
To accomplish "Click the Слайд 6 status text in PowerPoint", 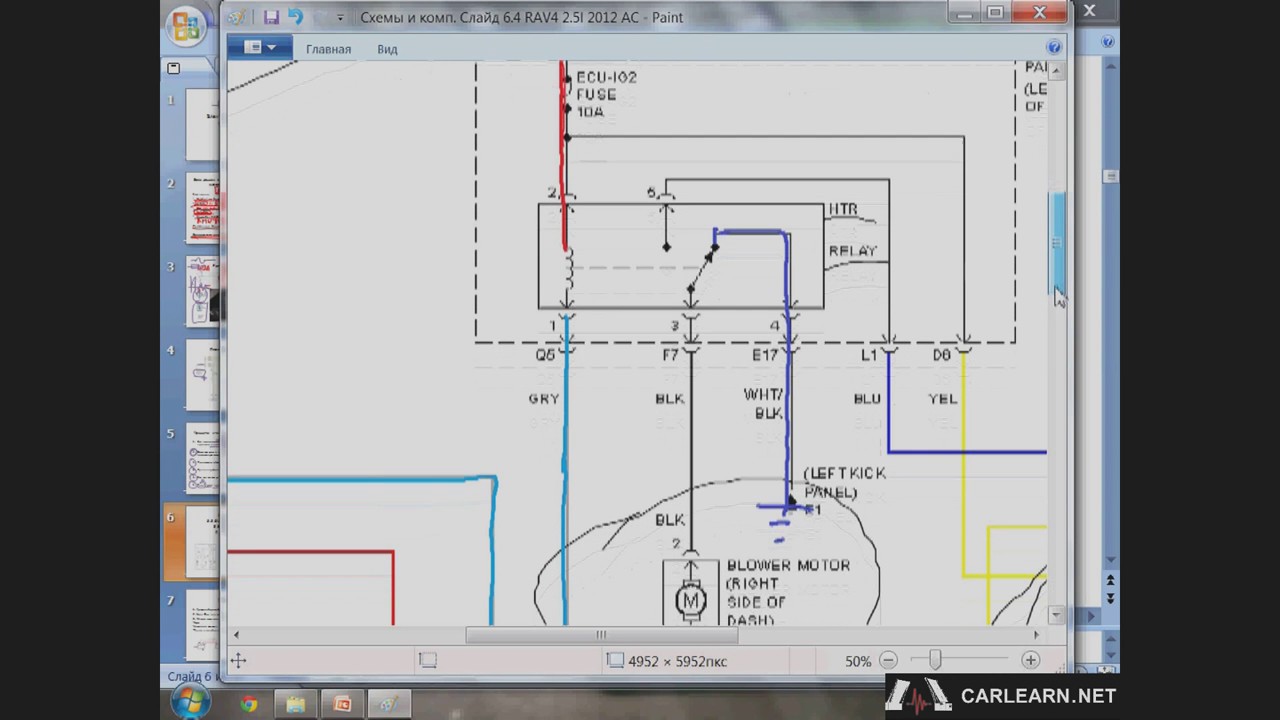I will point(190,677).
